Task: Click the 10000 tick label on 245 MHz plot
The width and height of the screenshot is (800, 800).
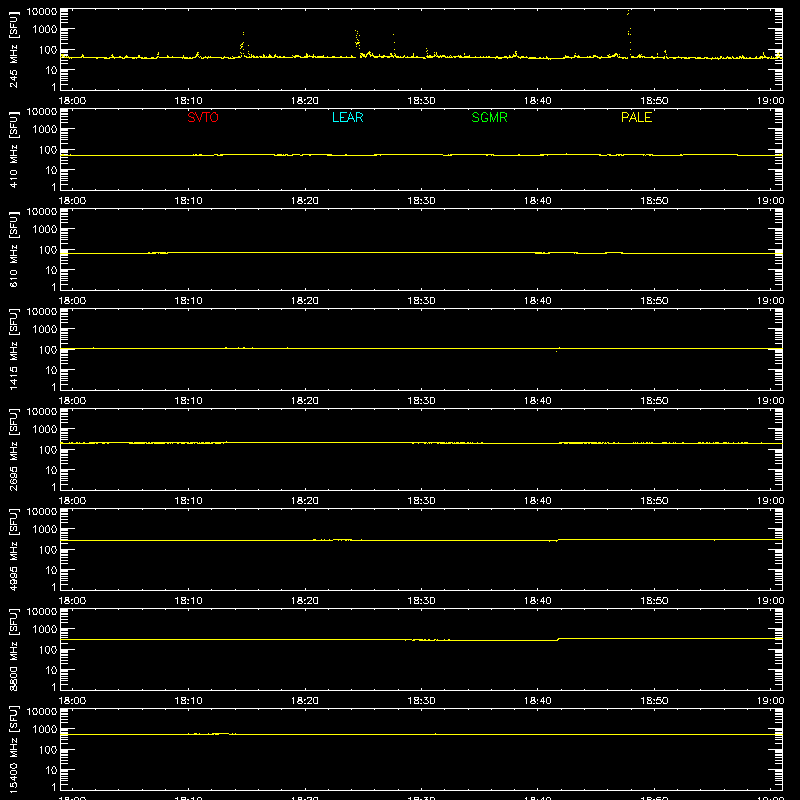Action: [x=42, y=12]
